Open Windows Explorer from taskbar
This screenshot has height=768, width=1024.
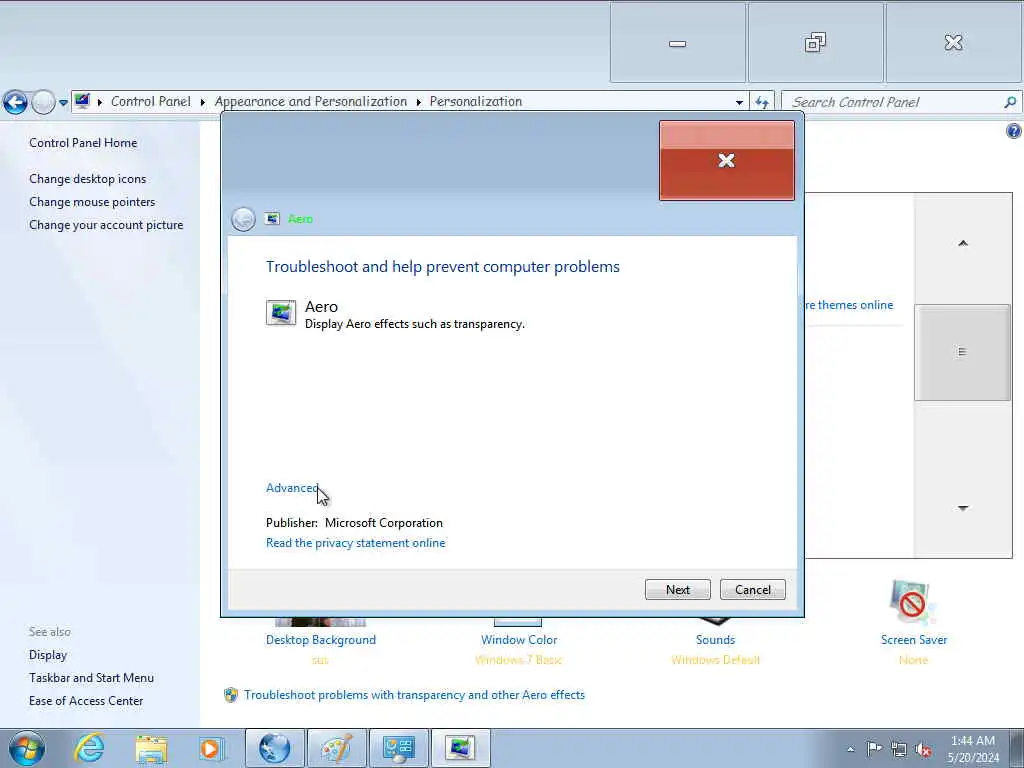click(152, 748)
